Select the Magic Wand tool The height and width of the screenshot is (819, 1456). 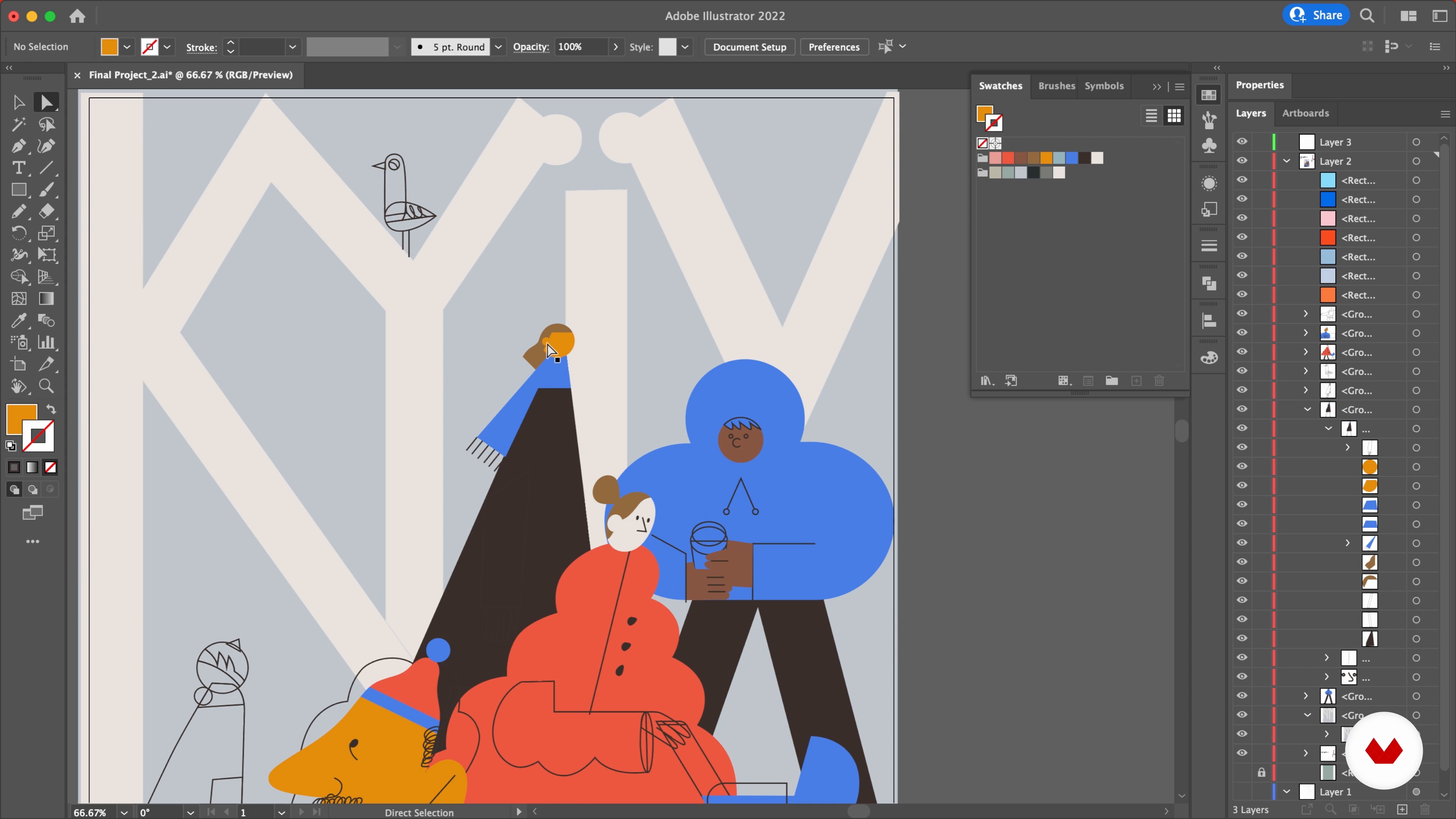pos(19,124)
